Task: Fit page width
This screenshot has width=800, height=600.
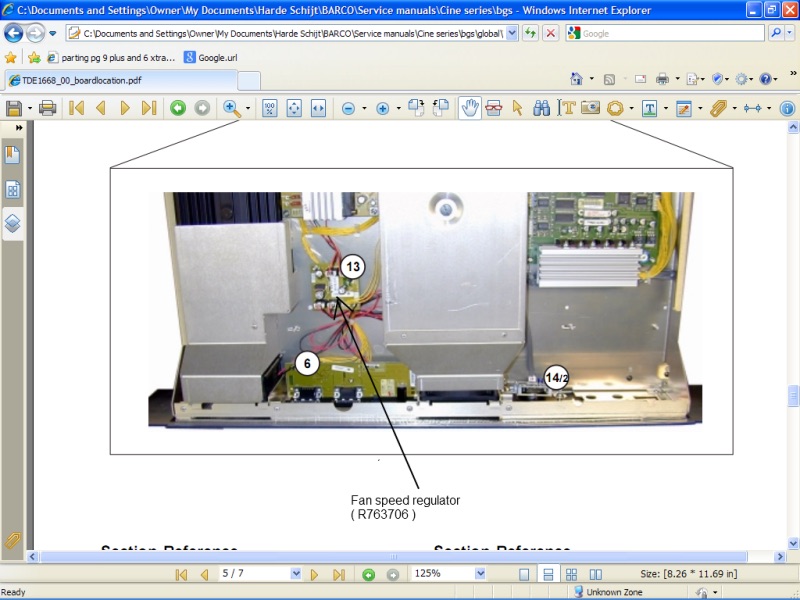Action: click(318, 108)
